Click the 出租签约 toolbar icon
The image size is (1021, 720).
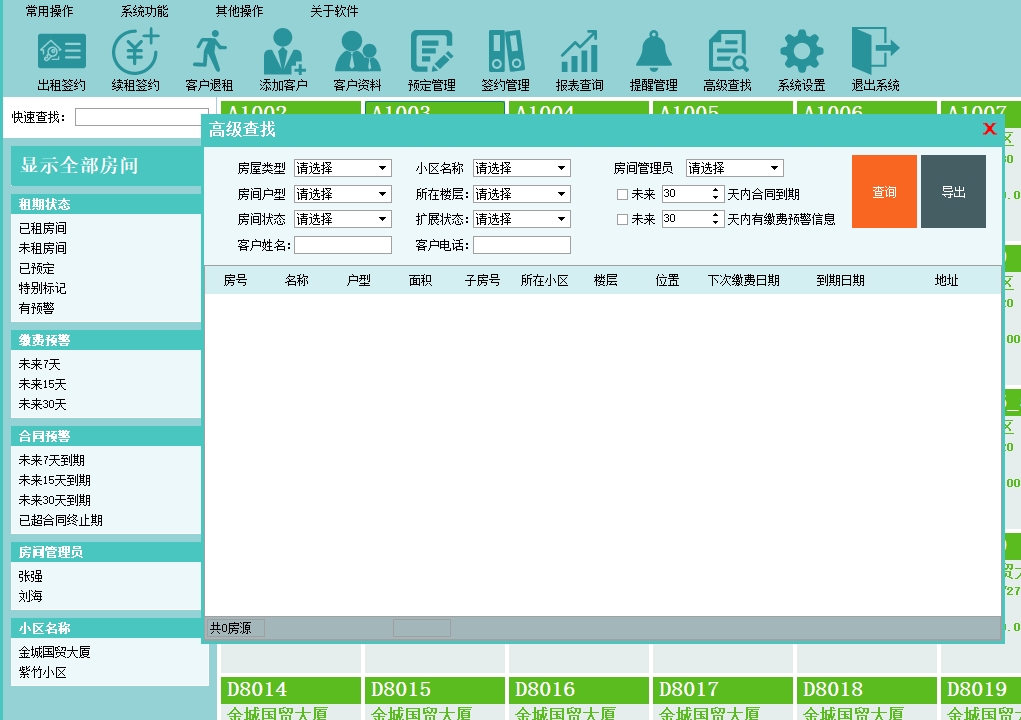(x=61, y=51)
